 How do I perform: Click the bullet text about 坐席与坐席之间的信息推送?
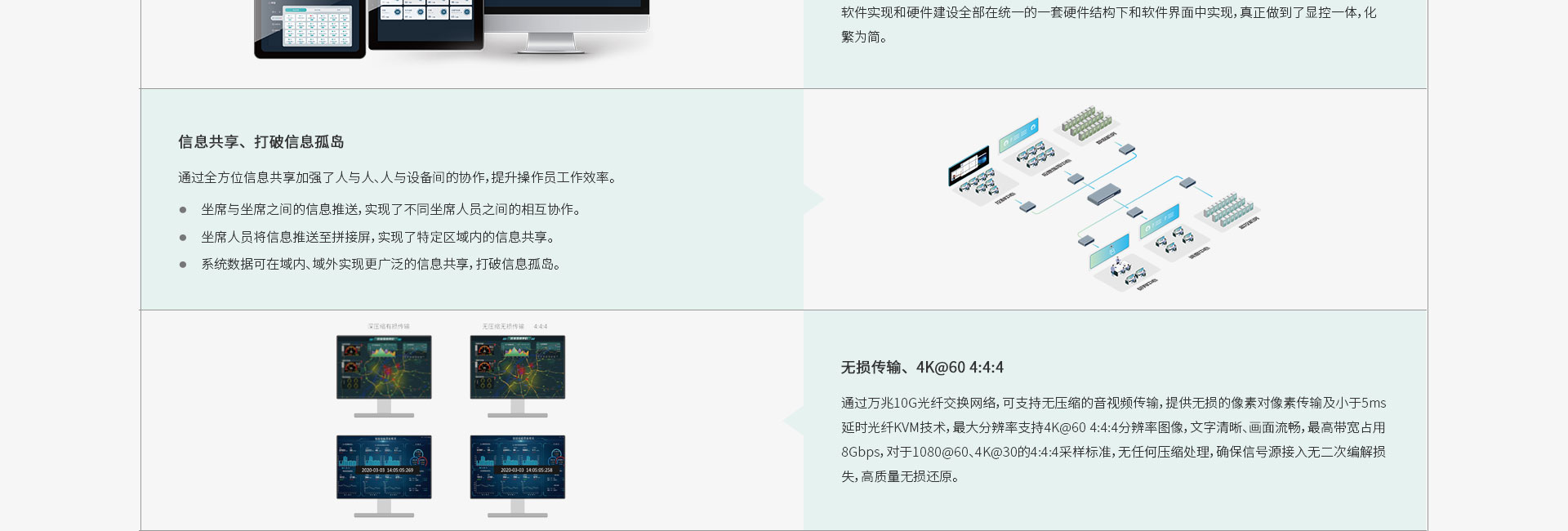tap(392, 210)
